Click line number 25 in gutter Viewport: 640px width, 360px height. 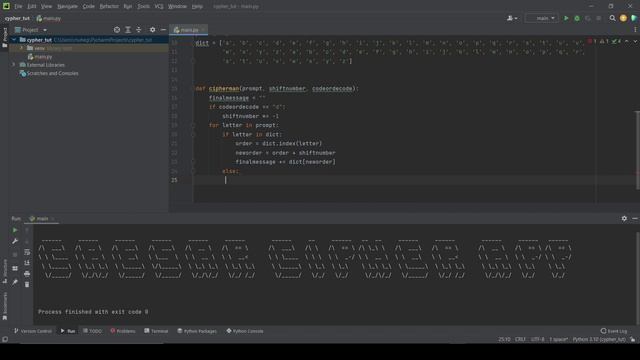174,180
